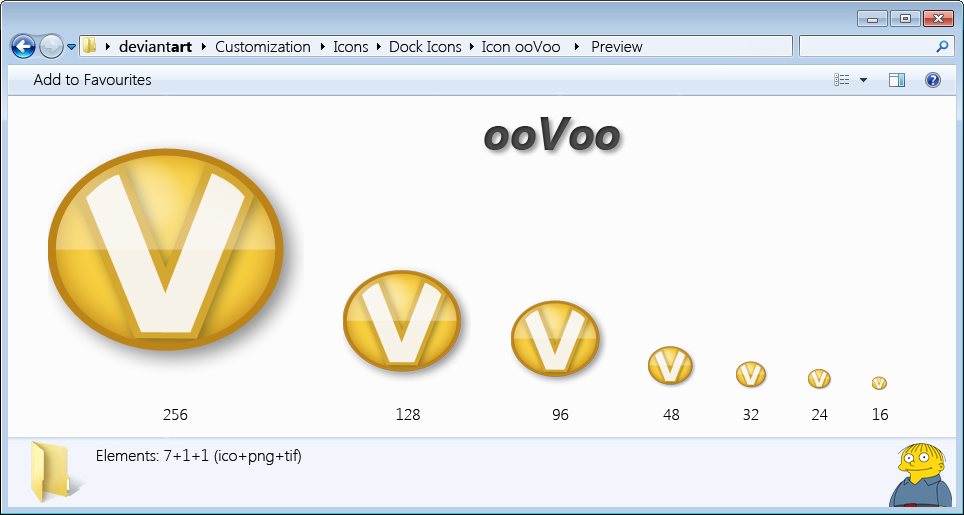
Task: Open the recent pages dropdown arrow
Action: tap(71, 47)
